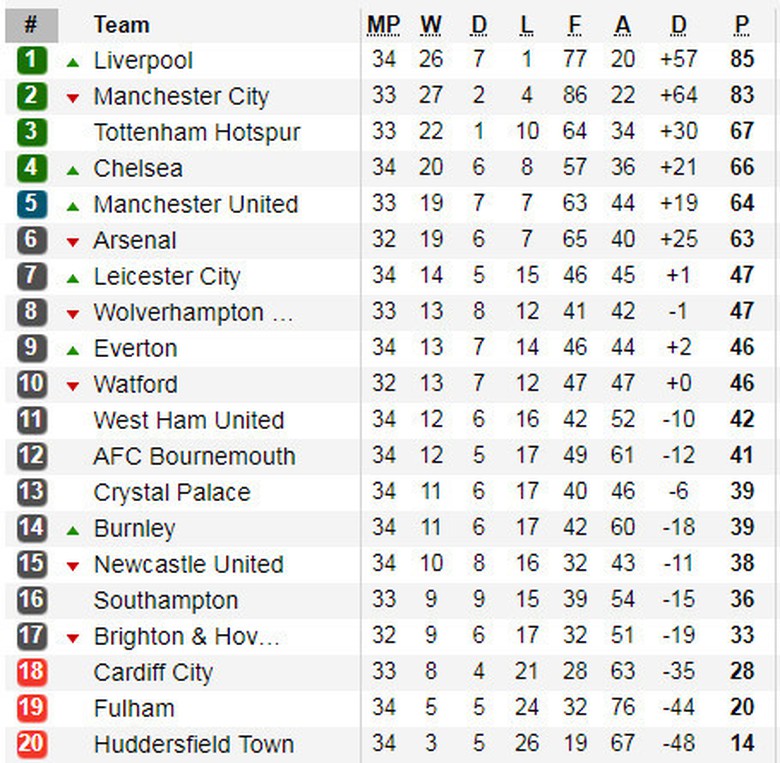Screen dimensions: 780x763
Task: Sort table by MP column header
Action: (x=383, y=25)
